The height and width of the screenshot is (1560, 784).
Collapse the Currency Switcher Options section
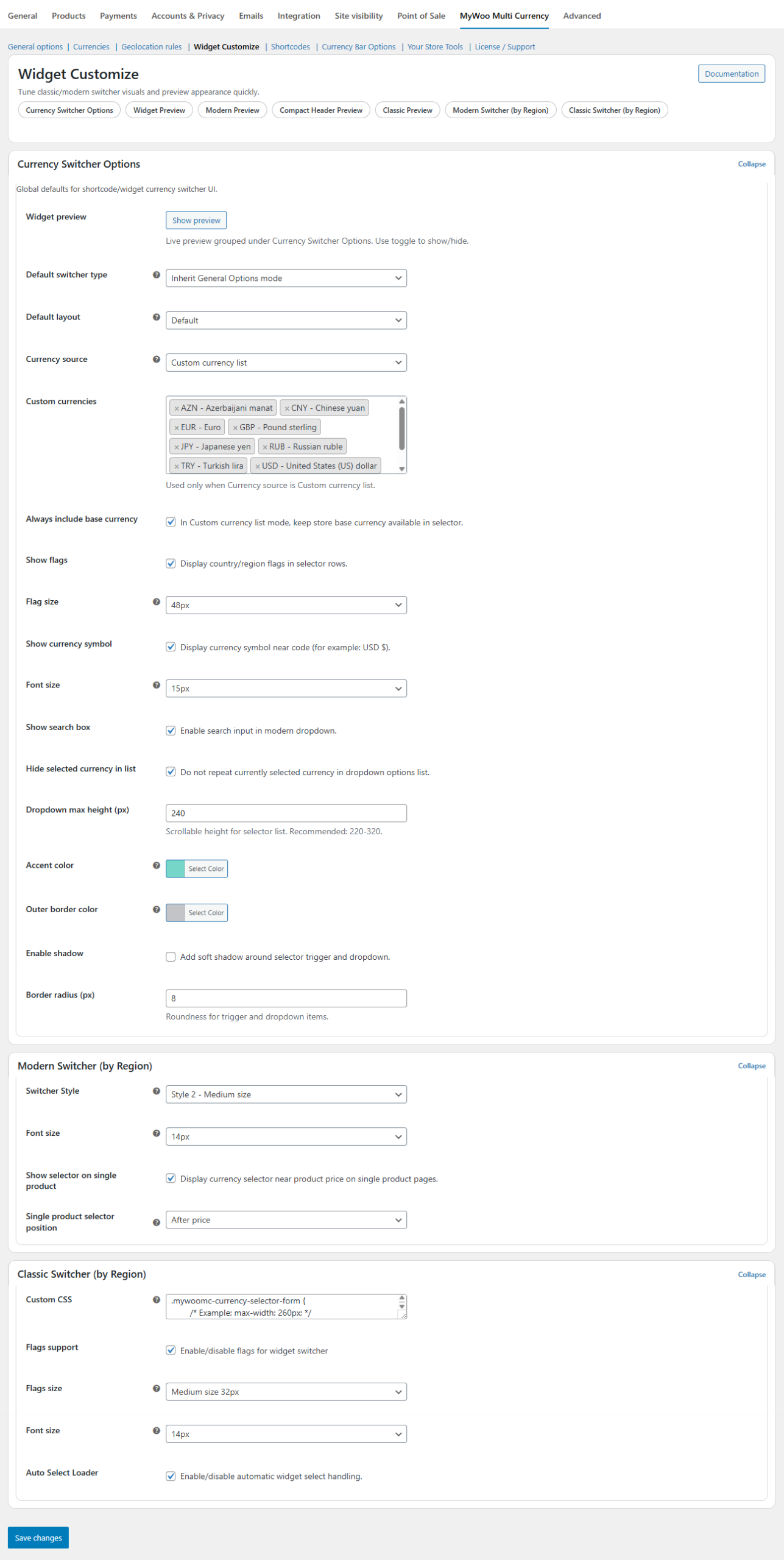click(751, 164)
